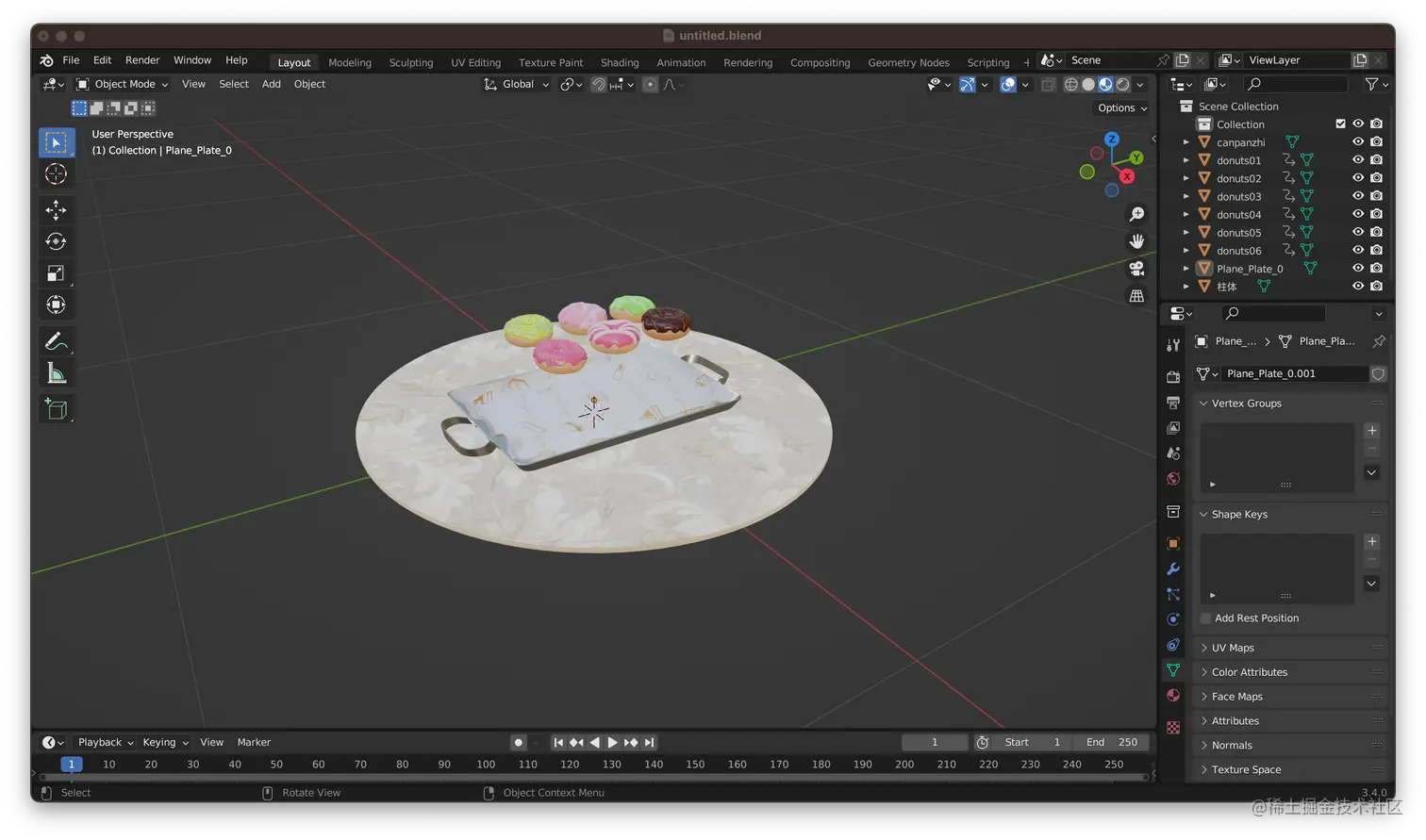Open the Modifiers wrench properties tab
Image resolution: width=1426 pixels, height=840 pixels.
1173,568
